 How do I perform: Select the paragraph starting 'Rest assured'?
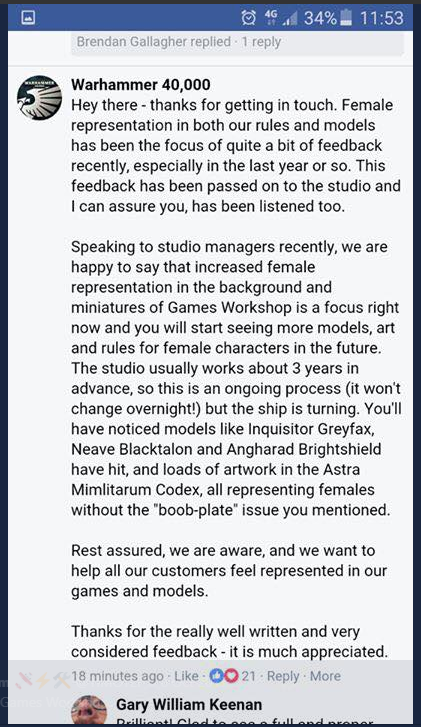point(229,571)
